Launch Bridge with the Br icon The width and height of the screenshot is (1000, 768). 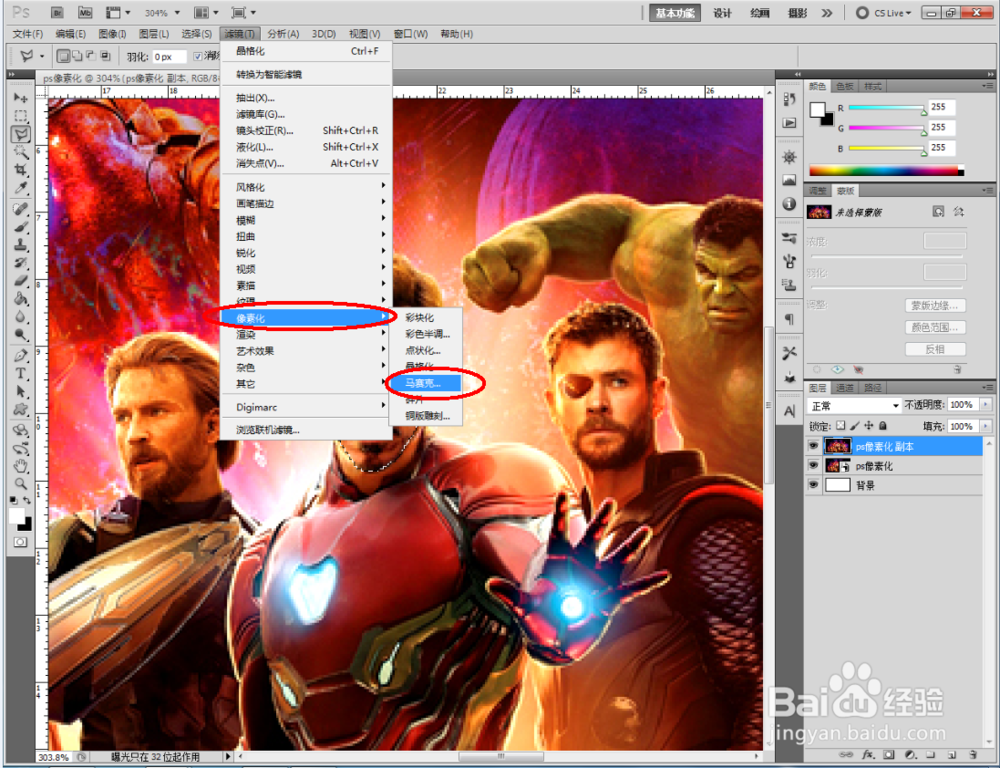pyautogui.click(x=57, y=12)
